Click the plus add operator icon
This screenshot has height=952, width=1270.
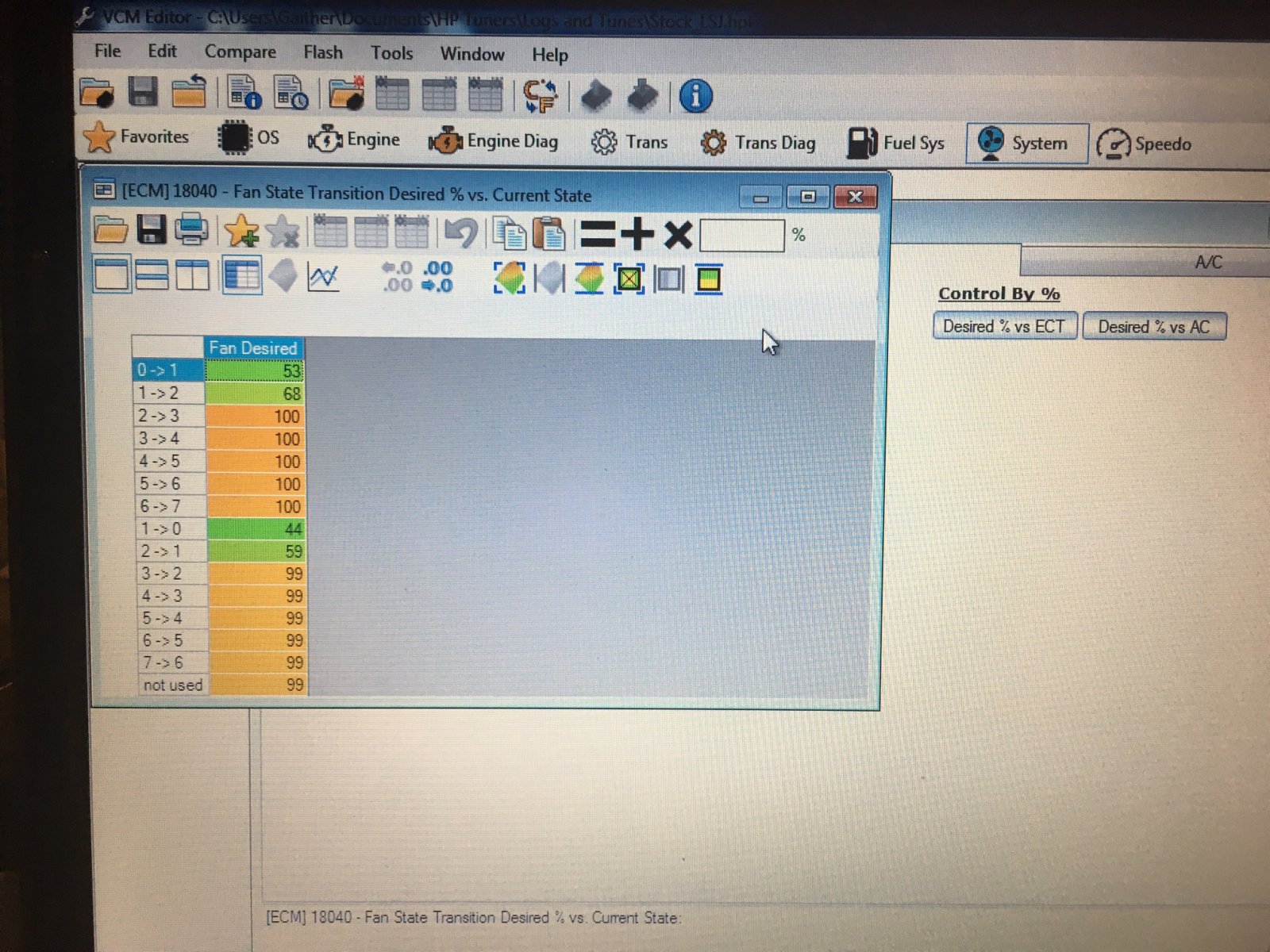(637, 235)
